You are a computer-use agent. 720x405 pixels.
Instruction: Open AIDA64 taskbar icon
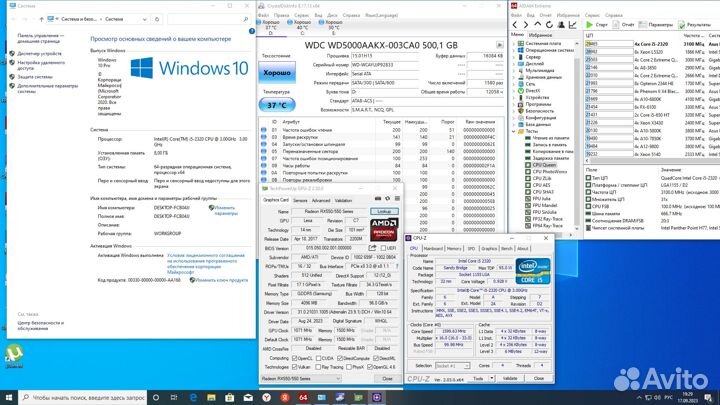click(x=303, y=397)
